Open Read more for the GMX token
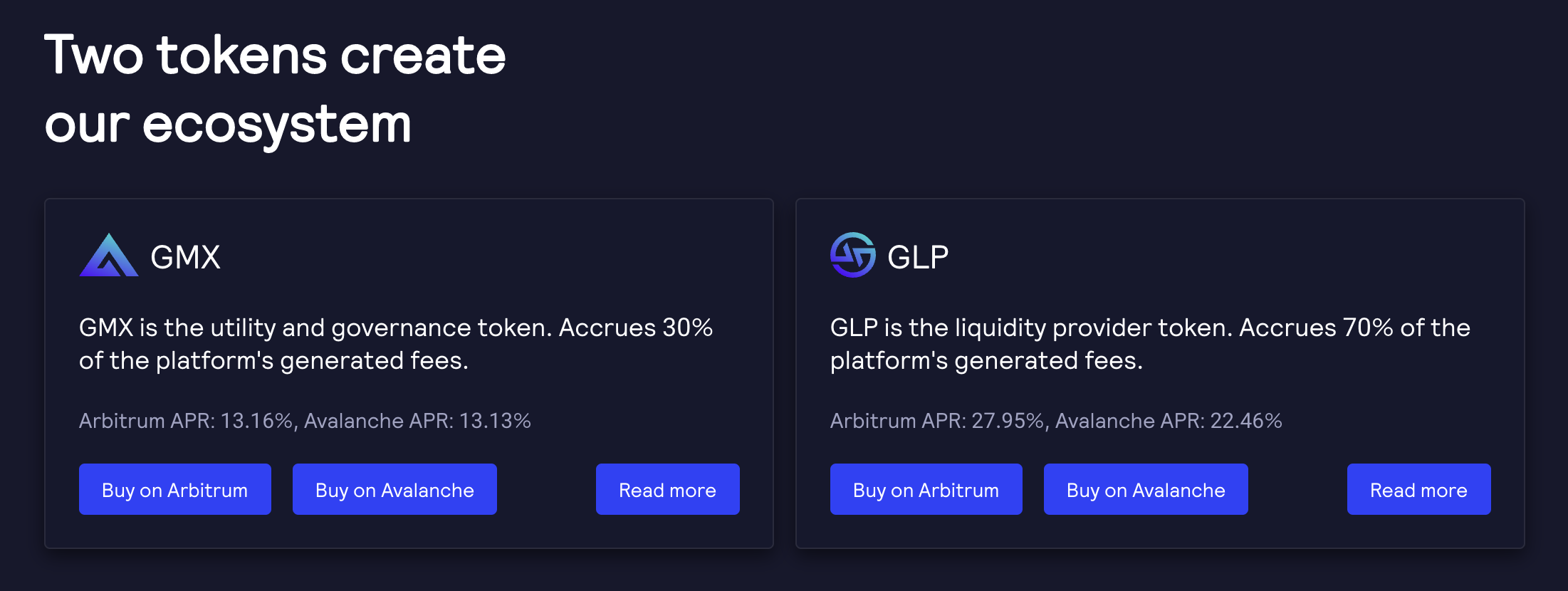This screenshot has height=591, width=1568. pos(667,489)
